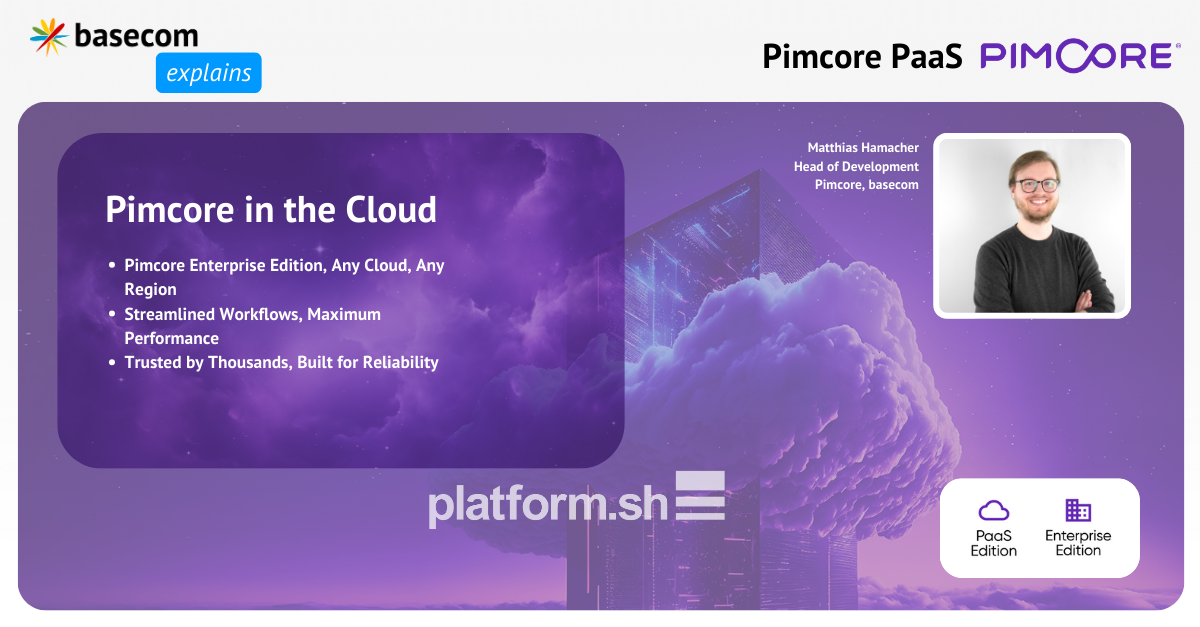Screen dimensions: 1200x627
Task: Click the "basecom" brand name text
Action: pos(137,36)
